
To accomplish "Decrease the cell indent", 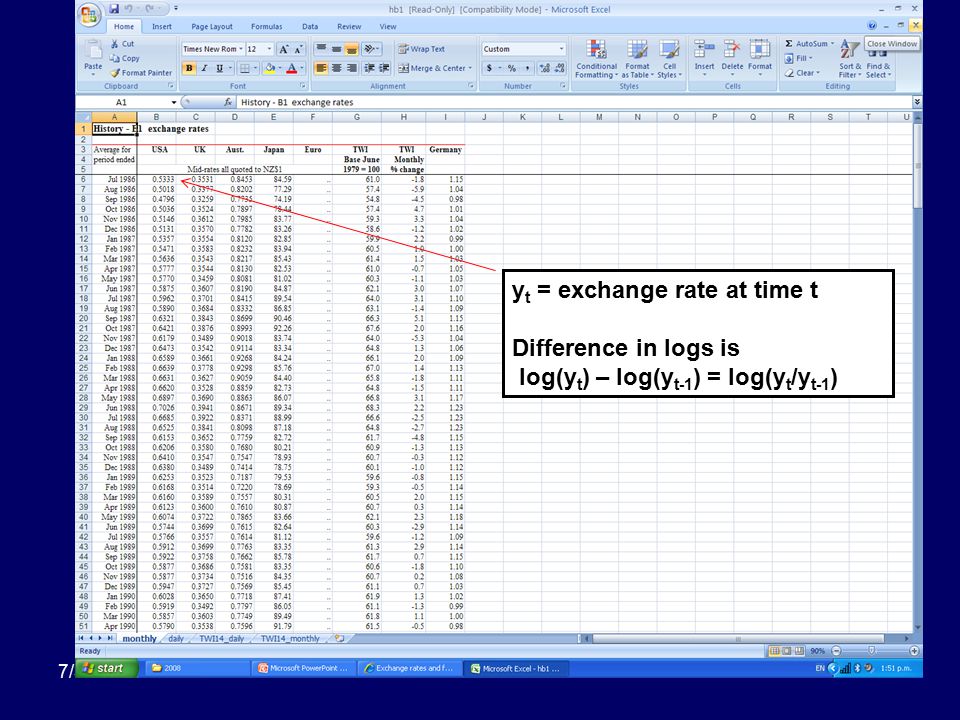I will (369, 69).
